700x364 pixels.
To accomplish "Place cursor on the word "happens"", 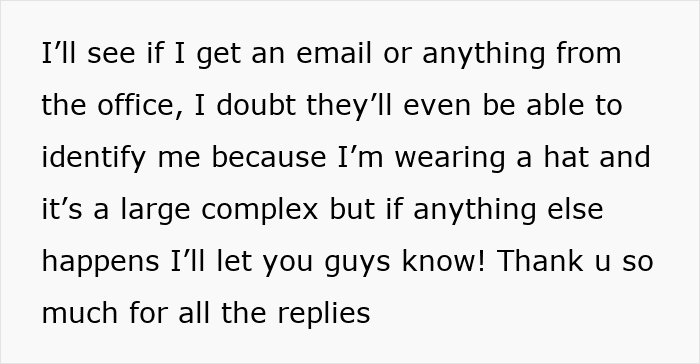I will (x=100, y=263).
